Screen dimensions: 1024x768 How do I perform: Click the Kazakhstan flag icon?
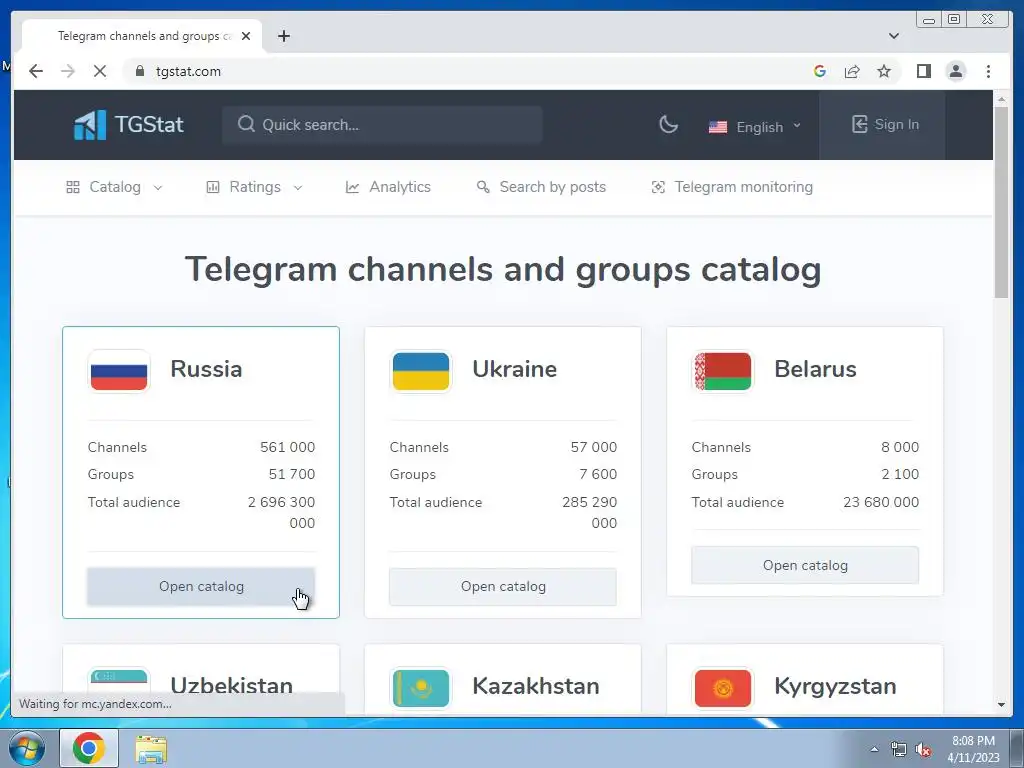pyautogui.click(x=421, y=688)
